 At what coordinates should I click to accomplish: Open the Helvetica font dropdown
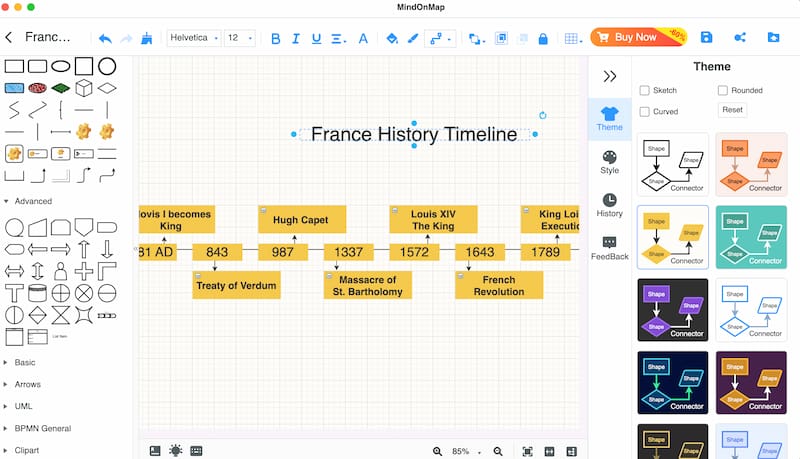tap(194, 38)
